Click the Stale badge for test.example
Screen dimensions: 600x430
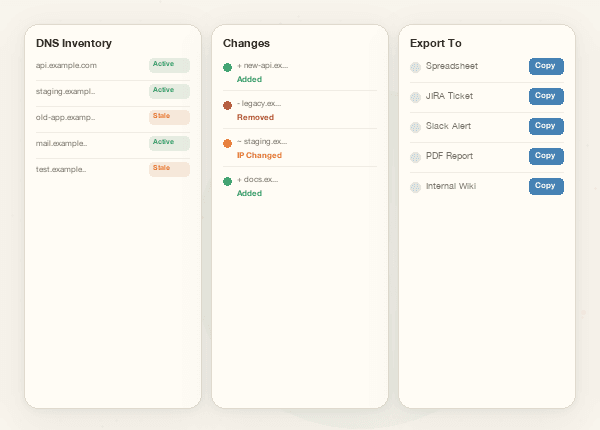(169, 169)
